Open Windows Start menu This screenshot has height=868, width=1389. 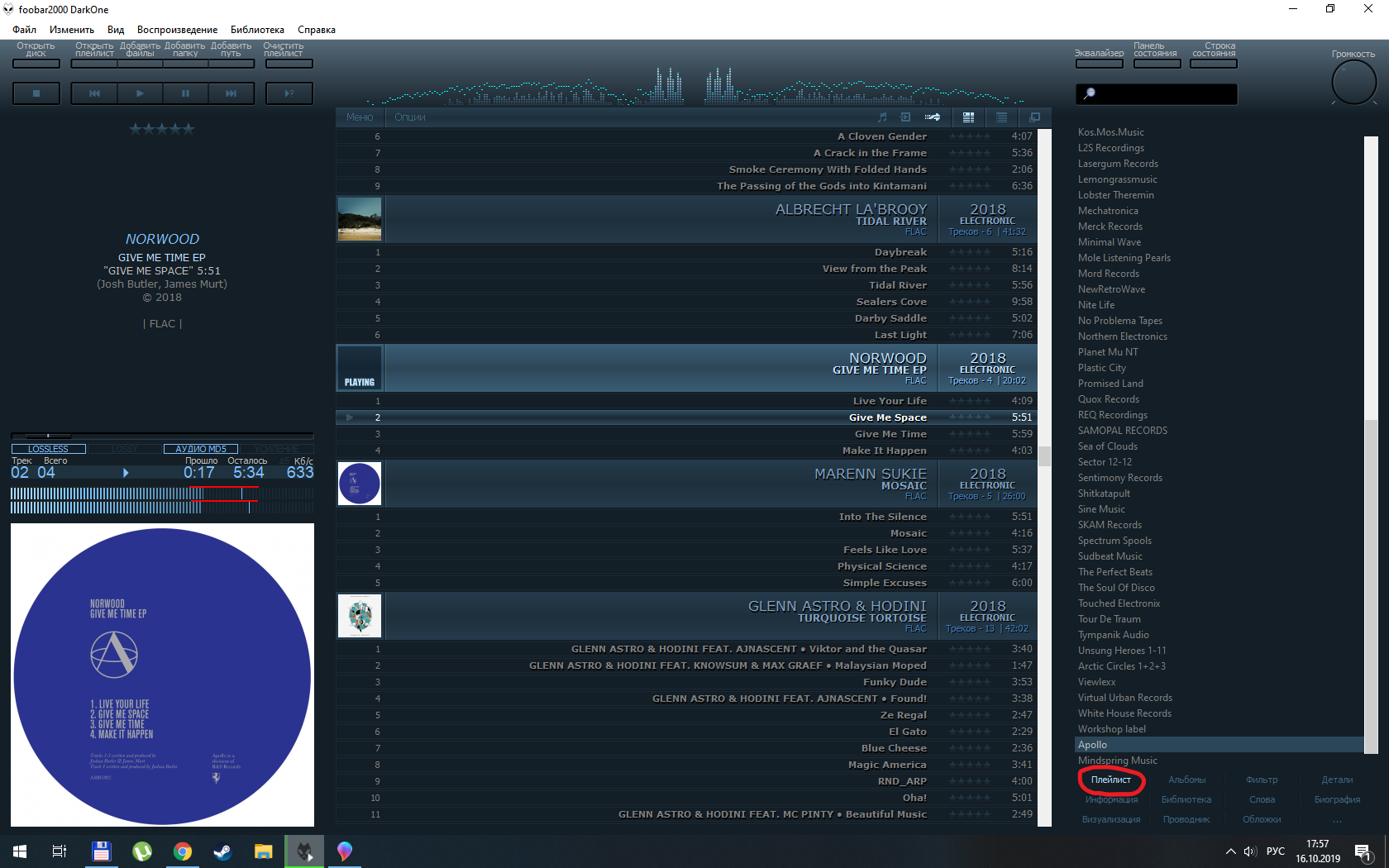(20, 851)
